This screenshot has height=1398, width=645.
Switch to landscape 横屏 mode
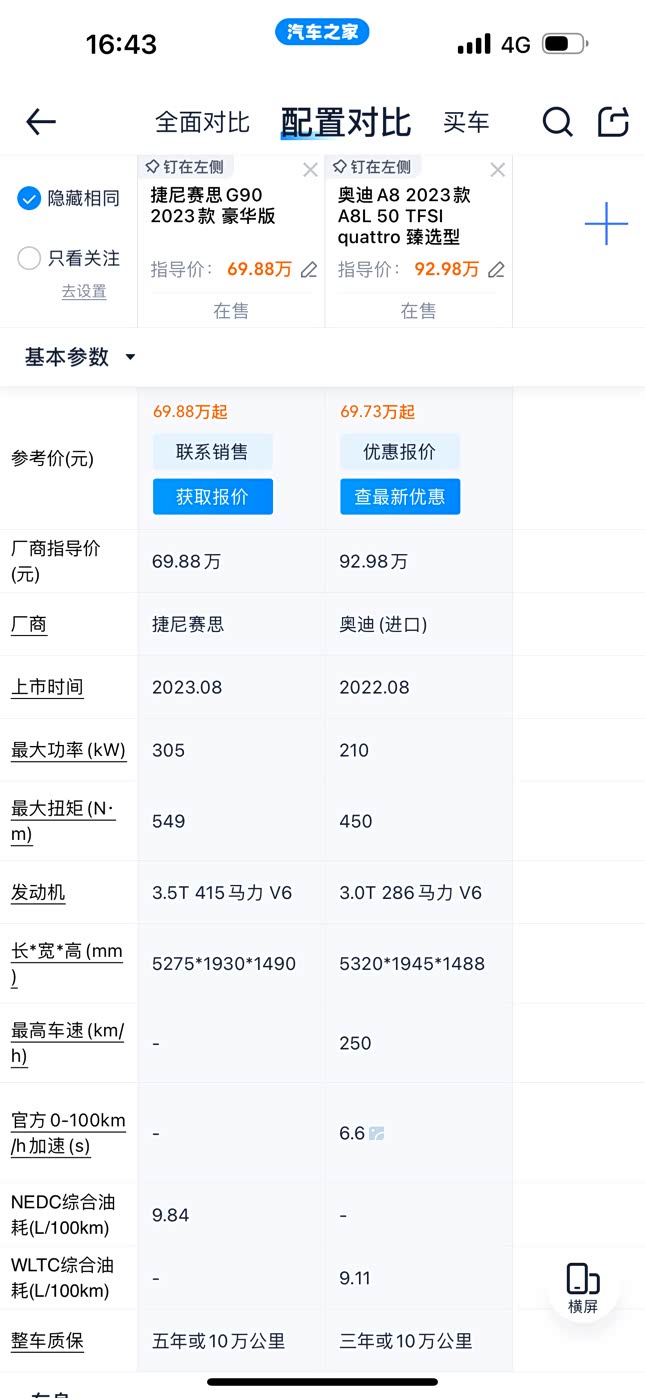pos(583,1288)
